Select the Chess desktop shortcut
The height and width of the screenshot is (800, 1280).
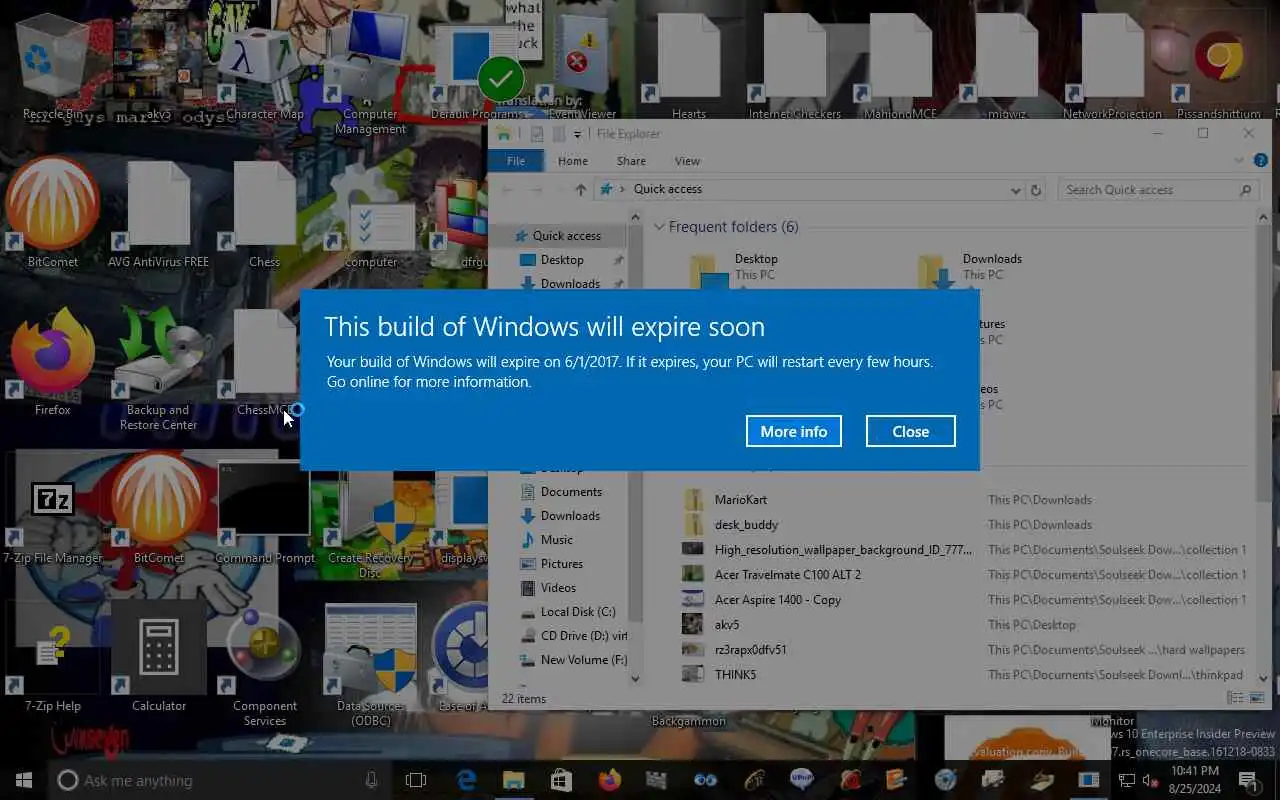265,215
